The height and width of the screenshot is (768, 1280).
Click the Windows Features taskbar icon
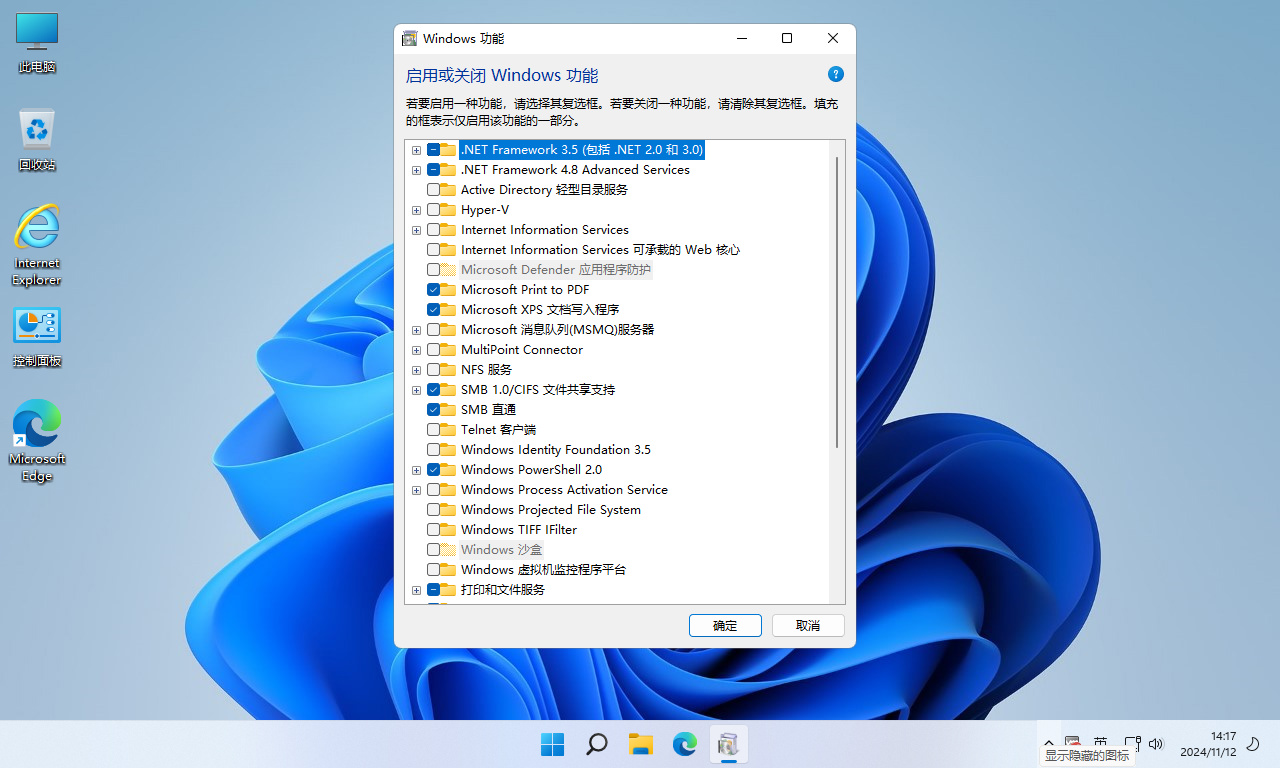[728, 744]
